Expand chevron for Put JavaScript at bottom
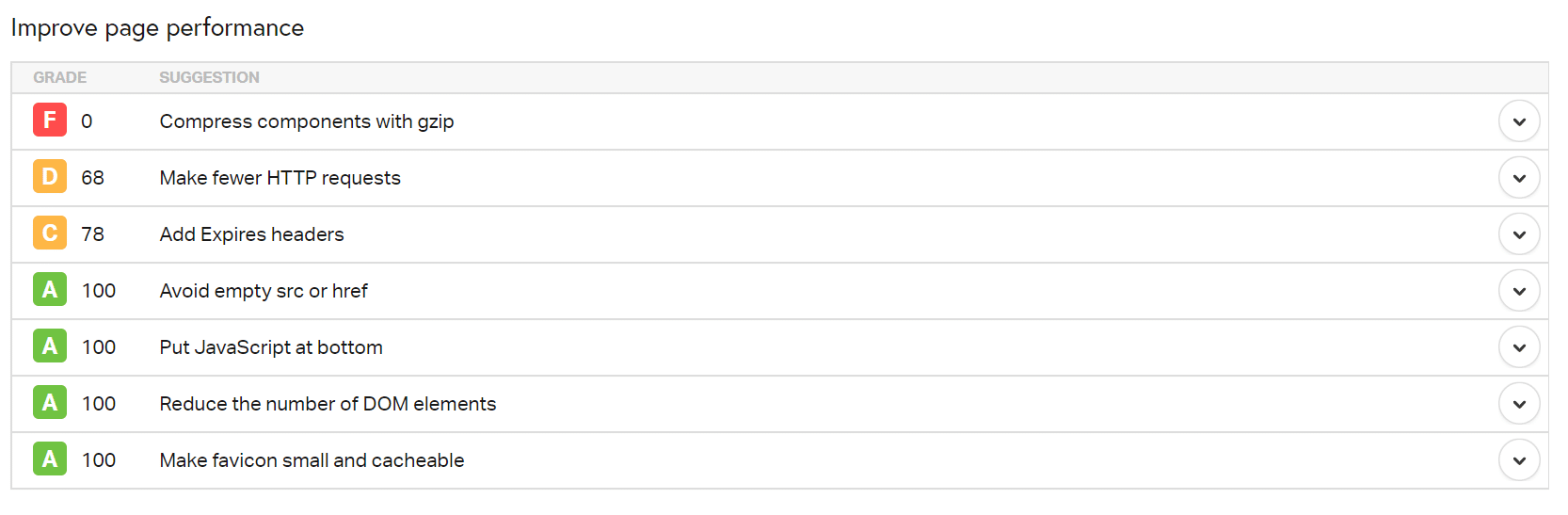 pyautogui.click(x=1519, y=347)
